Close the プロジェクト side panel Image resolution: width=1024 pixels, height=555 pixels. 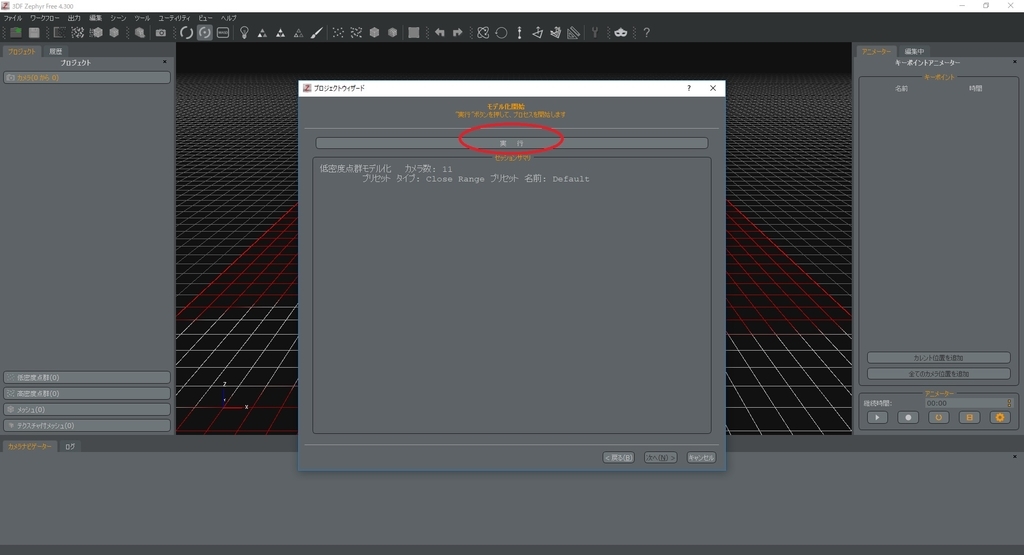pyautogui.click(x=165, y=62)
